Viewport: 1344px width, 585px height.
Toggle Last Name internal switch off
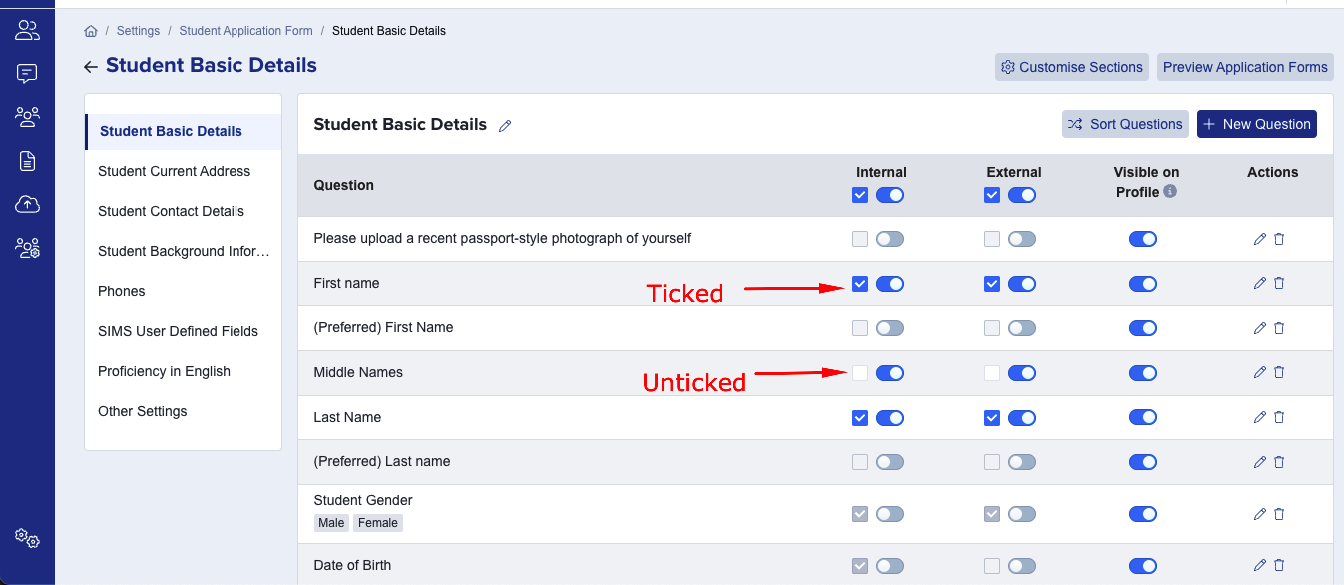pyautogui.click(x=890, y=417)
